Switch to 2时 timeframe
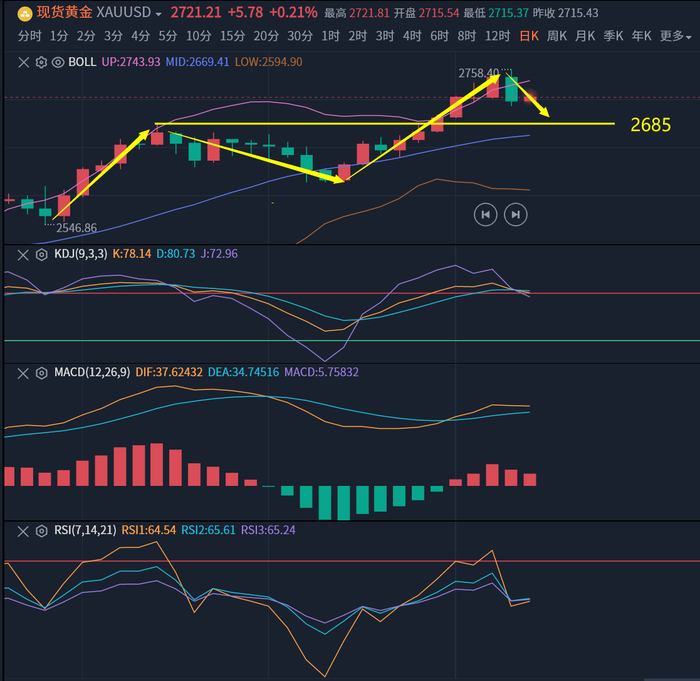Viewport: 700px width, 681px height. [358, 36]
